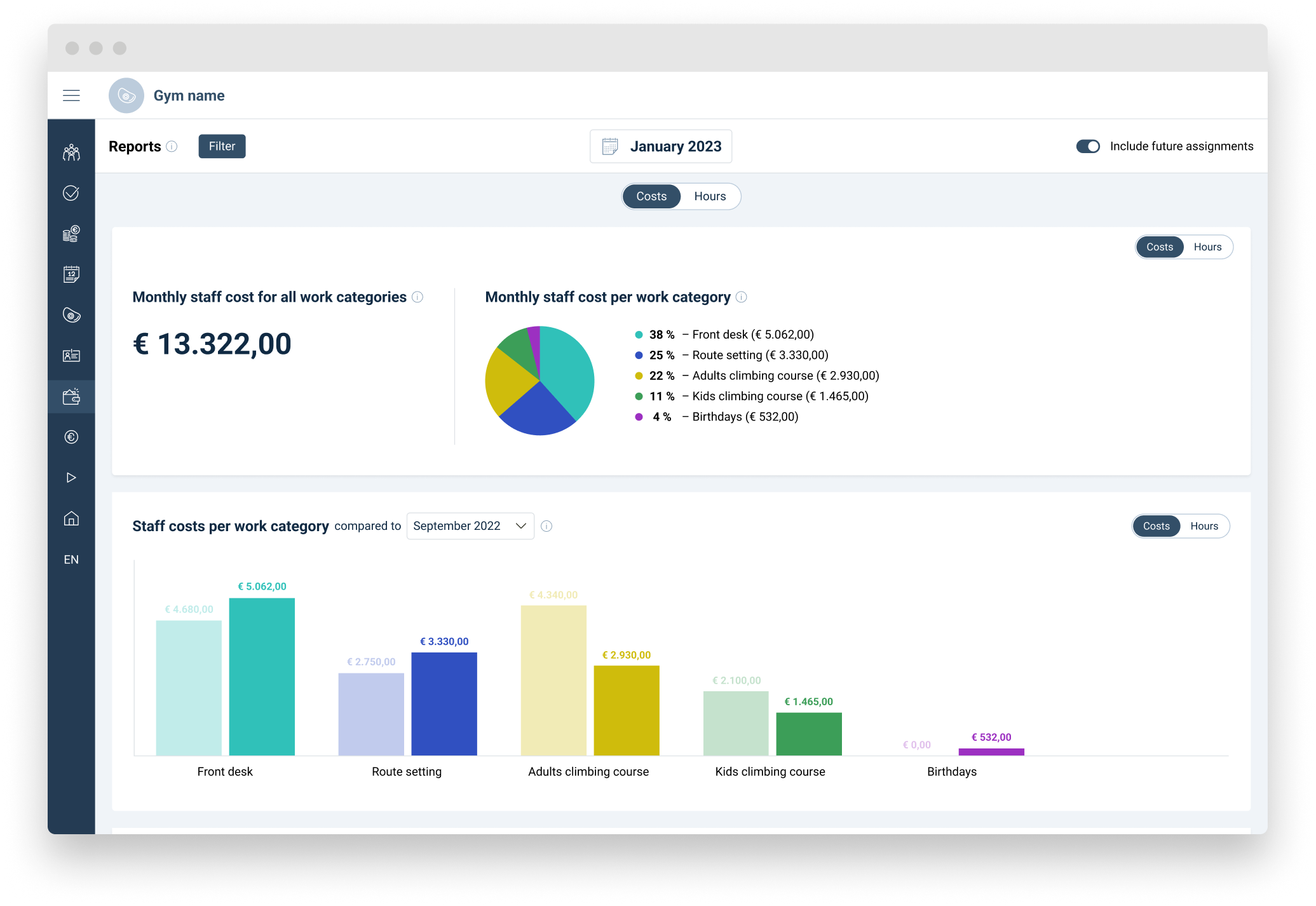Open the hamburger menu

click(x=71, y=95)
